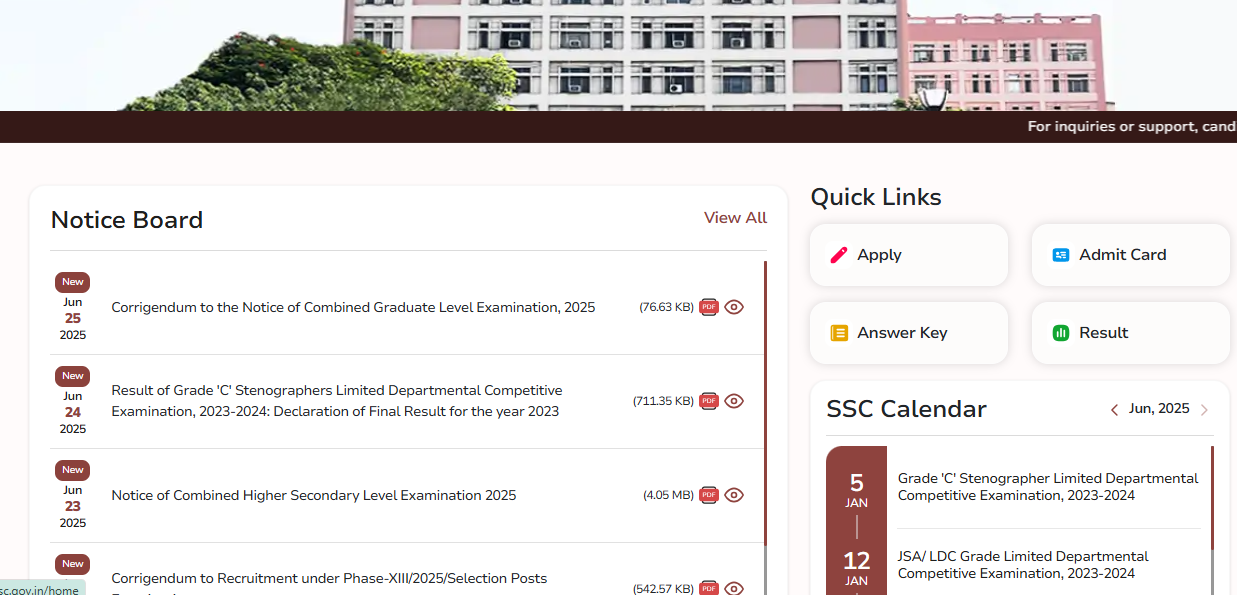1237x595 pixels.
Task: Select the 5 JAN calendar date tile
Action: [857, 491]
